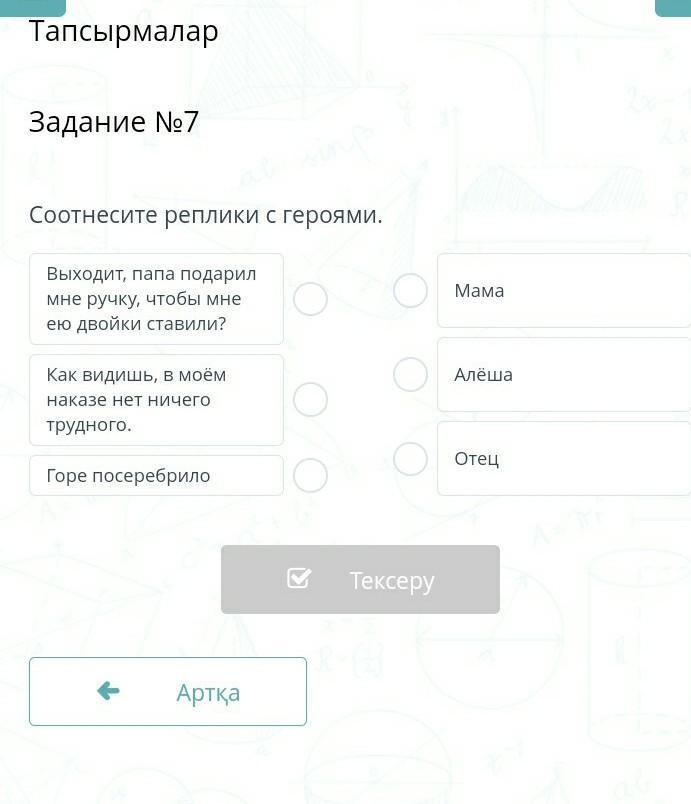Click the teal tab in the top-left corner
This screenshot has height=804, width=691.
tap(33, 7)
